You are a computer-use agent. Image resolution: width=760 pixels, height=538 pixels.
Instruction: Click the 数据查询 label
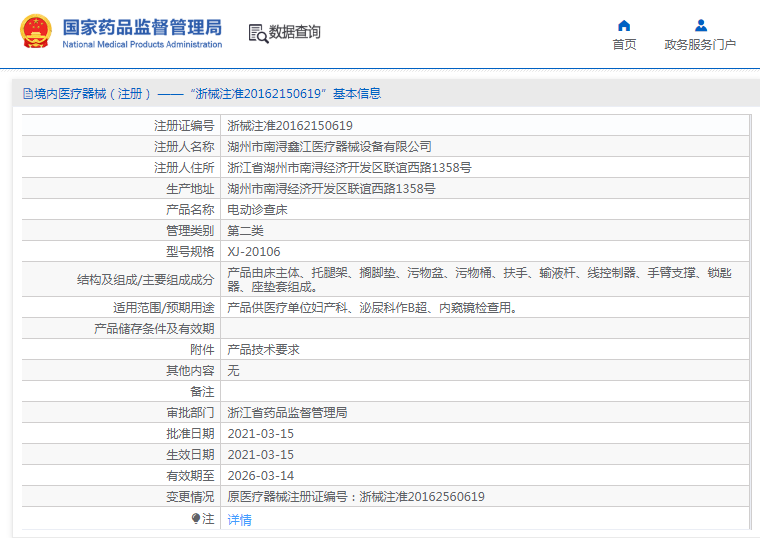click(295, 32)
